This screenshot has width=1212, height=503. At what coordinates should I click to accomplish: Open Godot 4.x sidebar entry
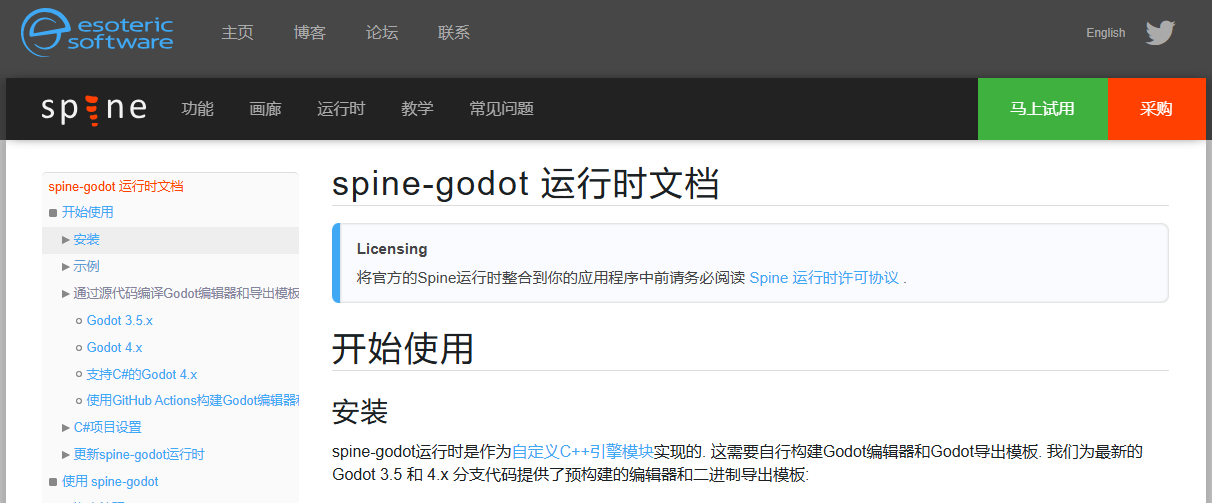pos(115,347)
